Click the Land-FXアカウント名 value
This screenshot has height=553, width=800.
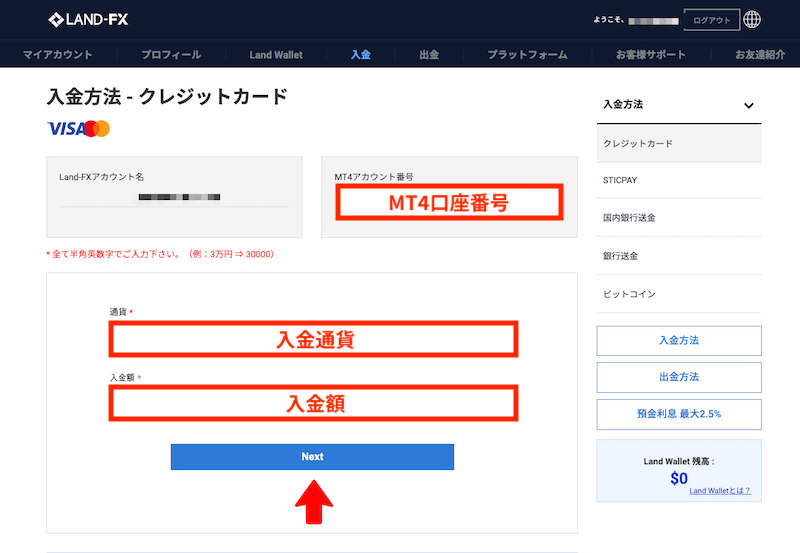click(179, 197)
